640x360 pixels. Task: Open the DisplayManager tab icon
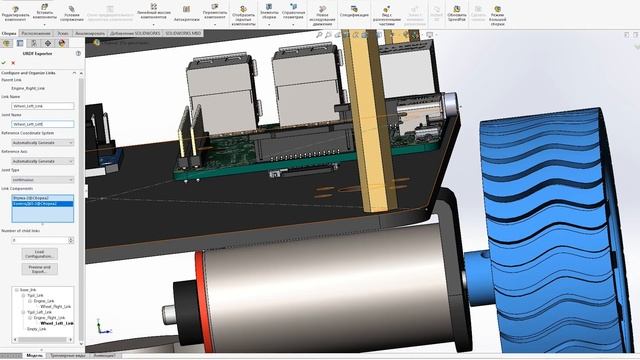62,43
